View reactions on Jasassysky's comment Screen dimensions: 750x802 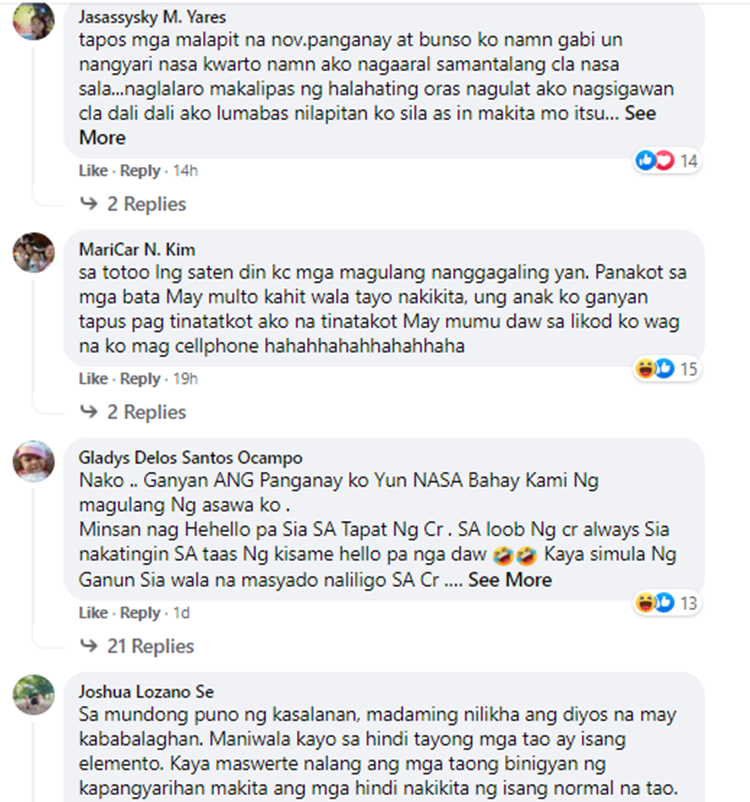coord(667,161)
